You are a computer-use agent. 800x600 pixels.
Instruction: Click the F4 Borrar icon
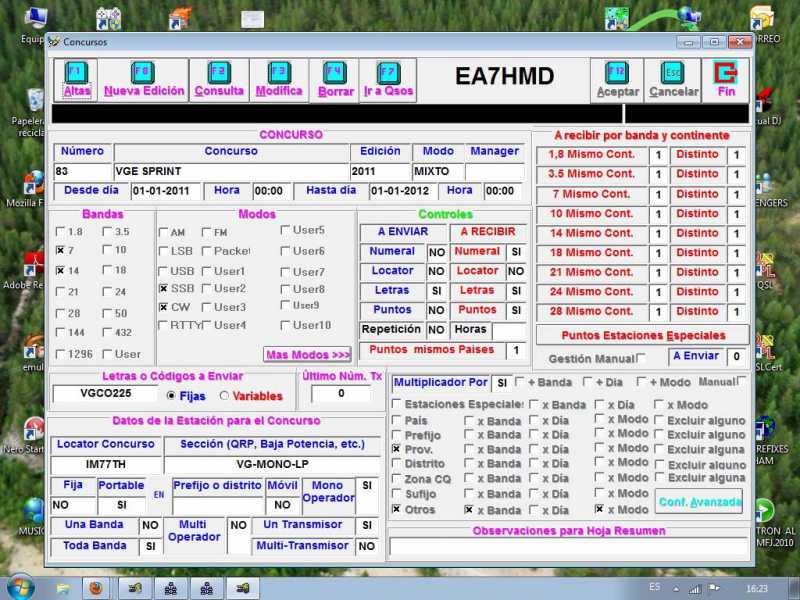tap(335, 73)
